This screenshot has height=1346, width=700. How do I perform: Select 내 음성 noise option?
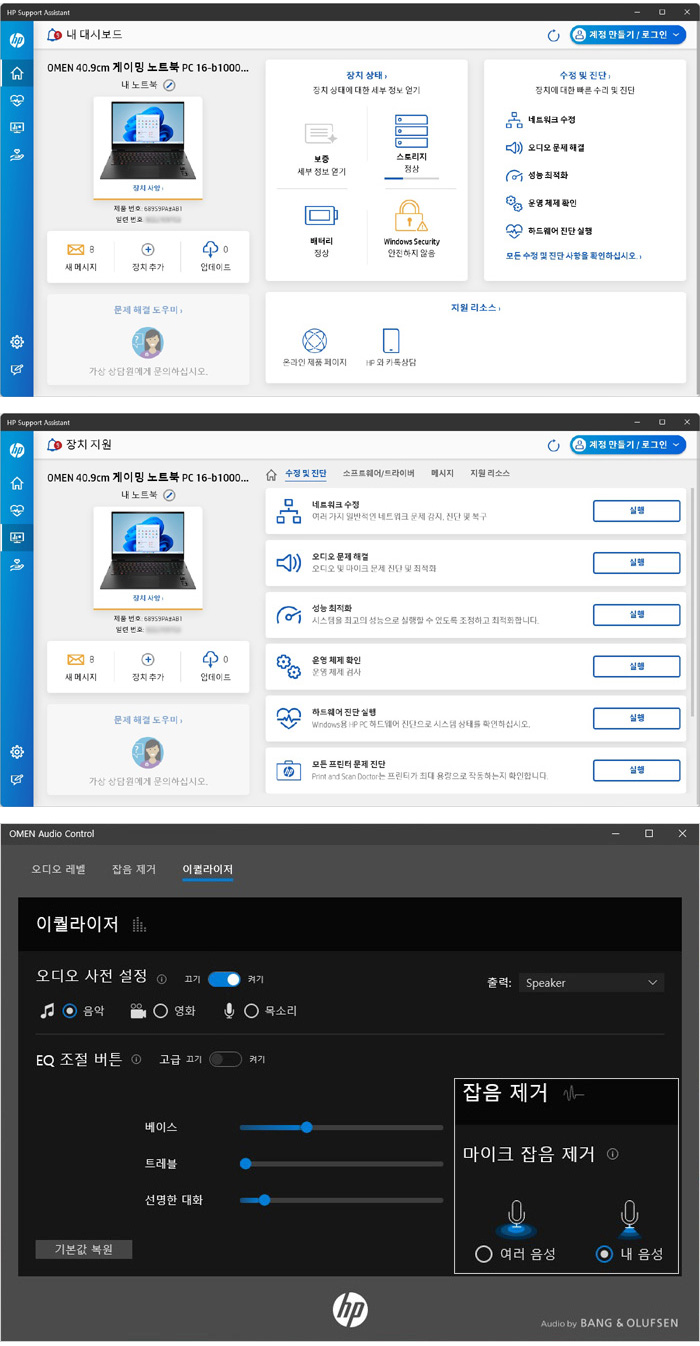(x=604, y=1253)
